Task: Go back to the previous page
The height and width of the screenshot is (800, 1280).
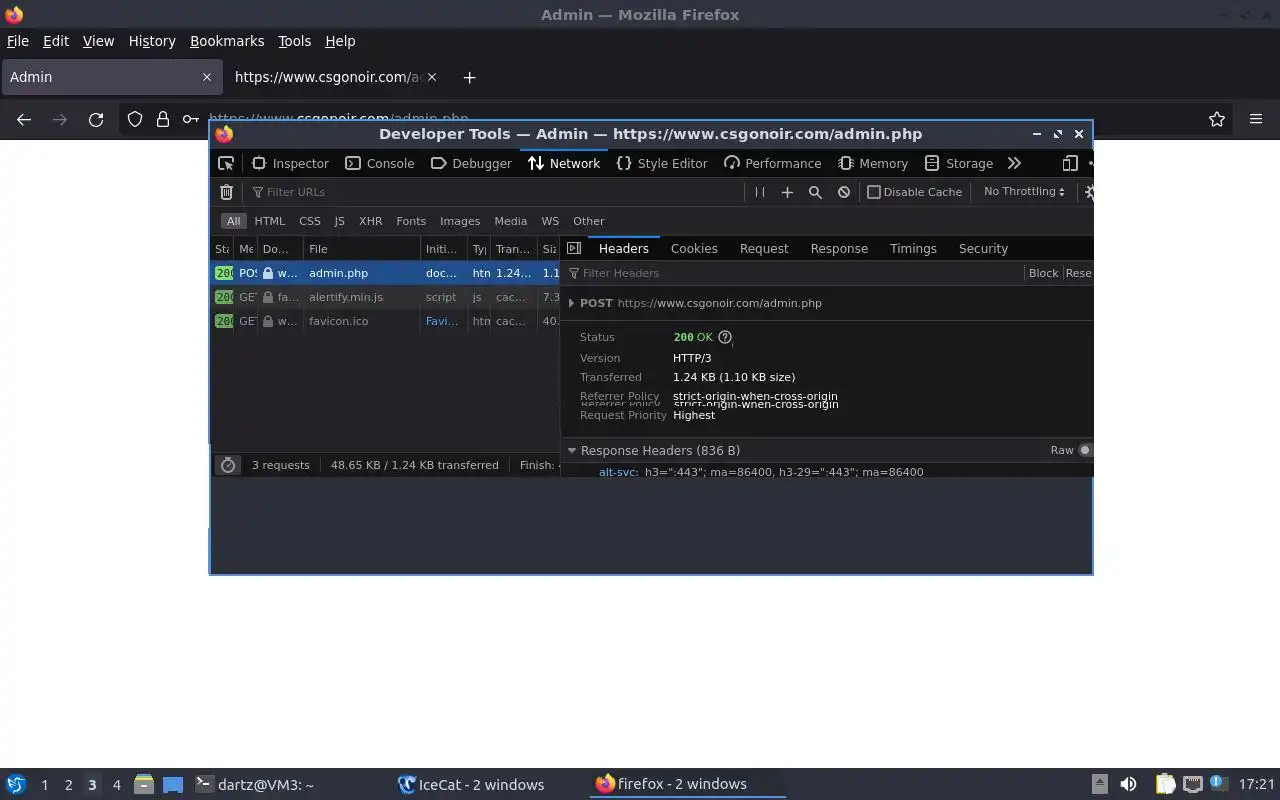Action: point(24,119)
